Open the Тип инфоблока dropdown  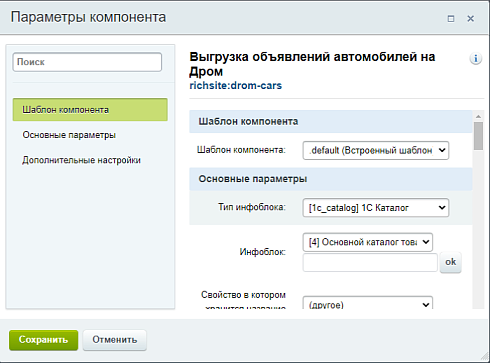[376, 208]
